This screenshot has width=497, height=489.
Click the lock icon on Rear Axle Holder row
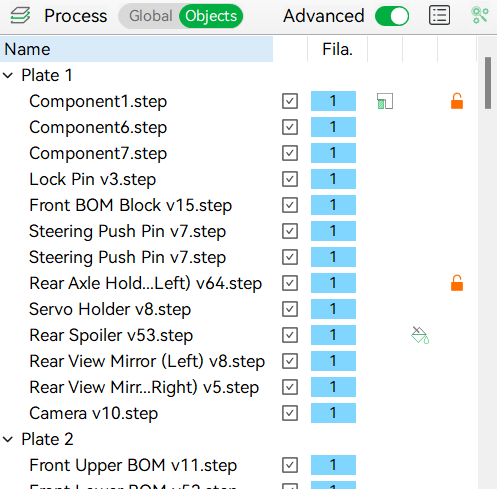[457, 283]
